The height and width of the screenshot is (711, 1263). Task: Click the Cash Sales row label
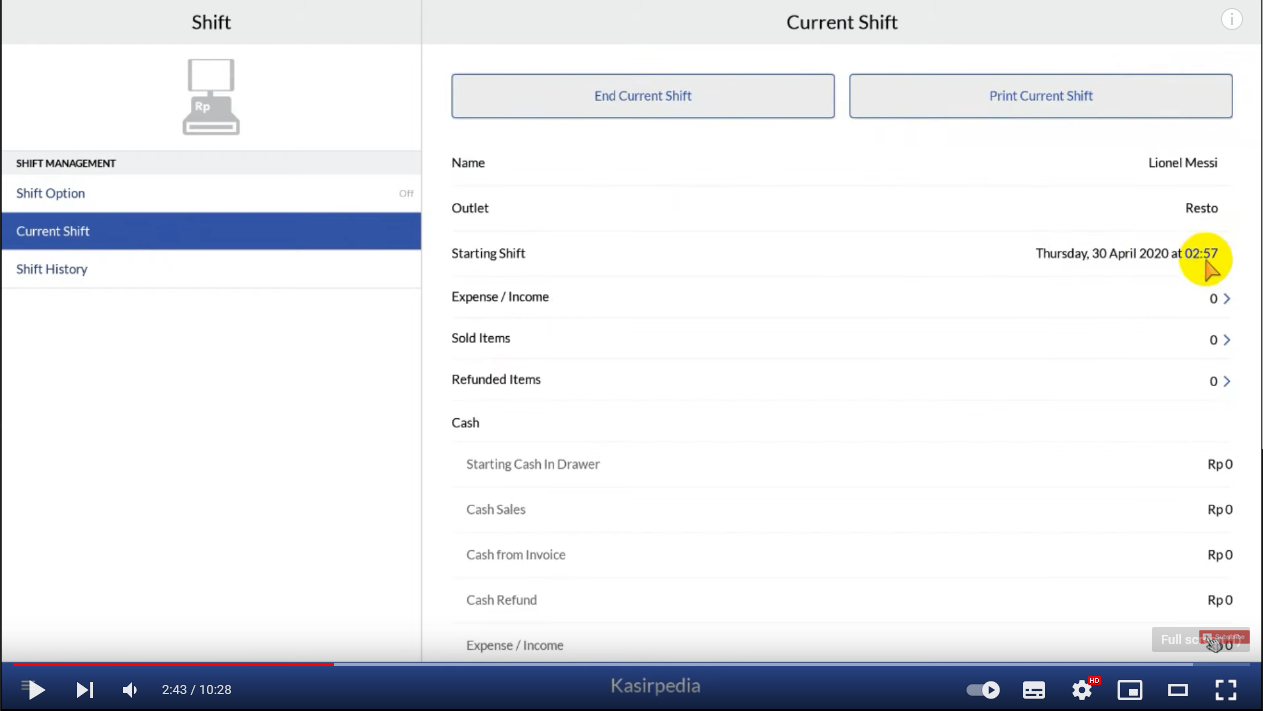pyautogui.click(x=496, y=509)
